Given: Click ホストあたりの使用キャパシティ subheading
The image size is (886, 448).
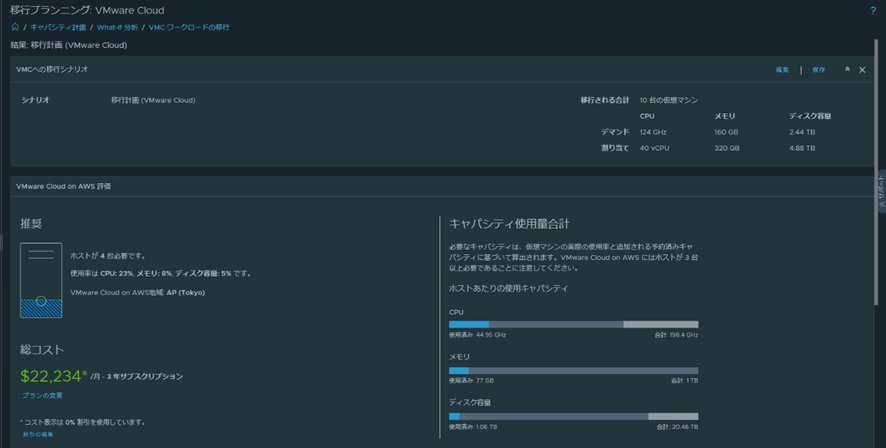Looking at the screenshot, I should coord(509,288).
